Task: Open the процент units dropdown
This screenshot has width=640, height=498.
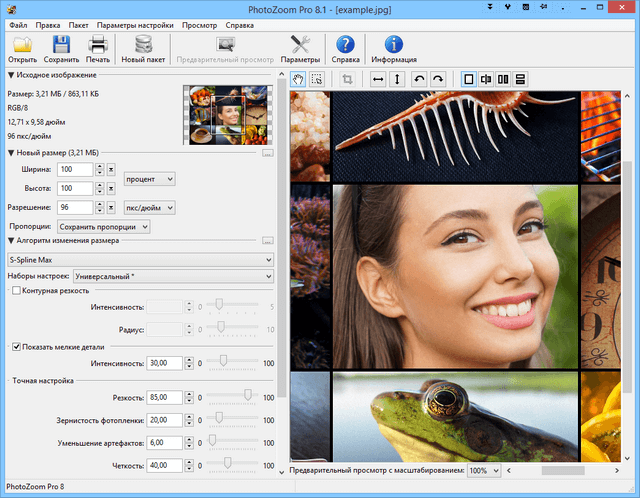Action: [x=150, y=178]
